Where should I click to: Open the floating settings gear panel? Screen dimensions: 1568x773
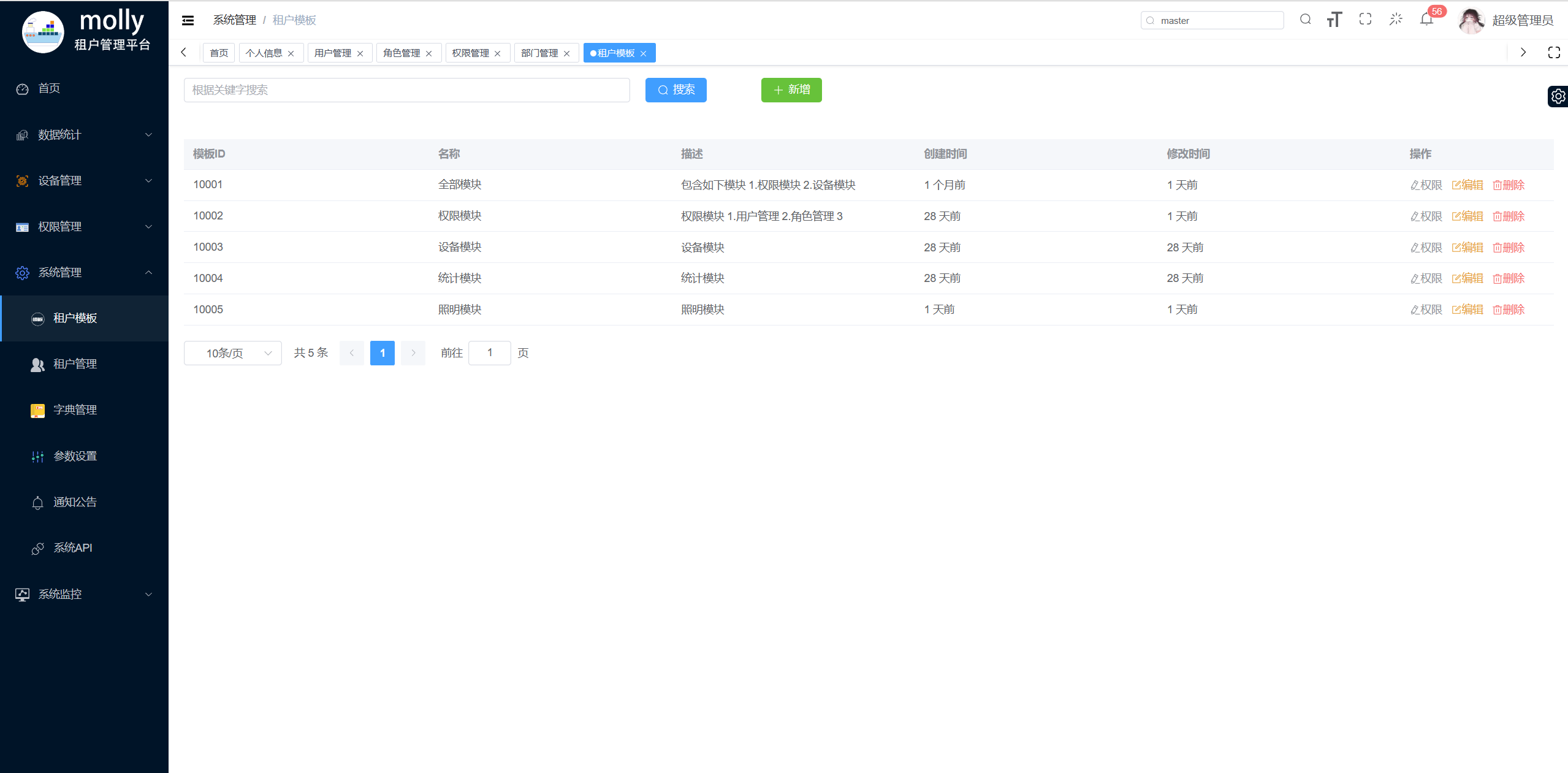1558,96
